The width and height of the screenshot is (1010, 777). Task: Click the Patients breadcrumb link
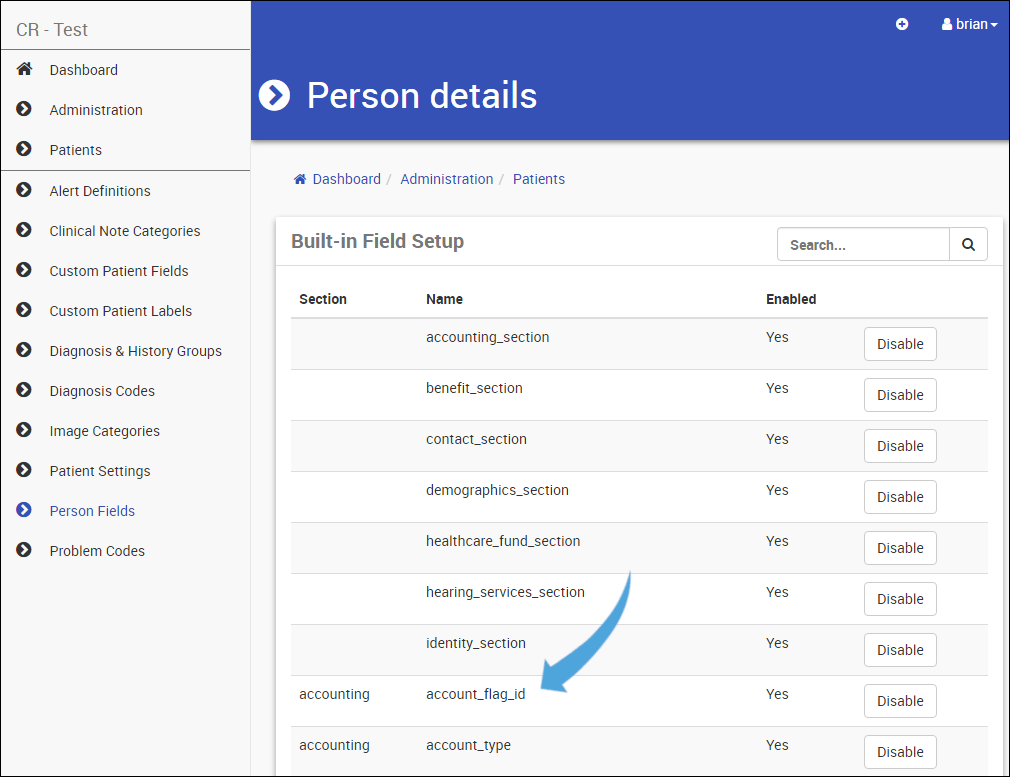click(539, 179)
